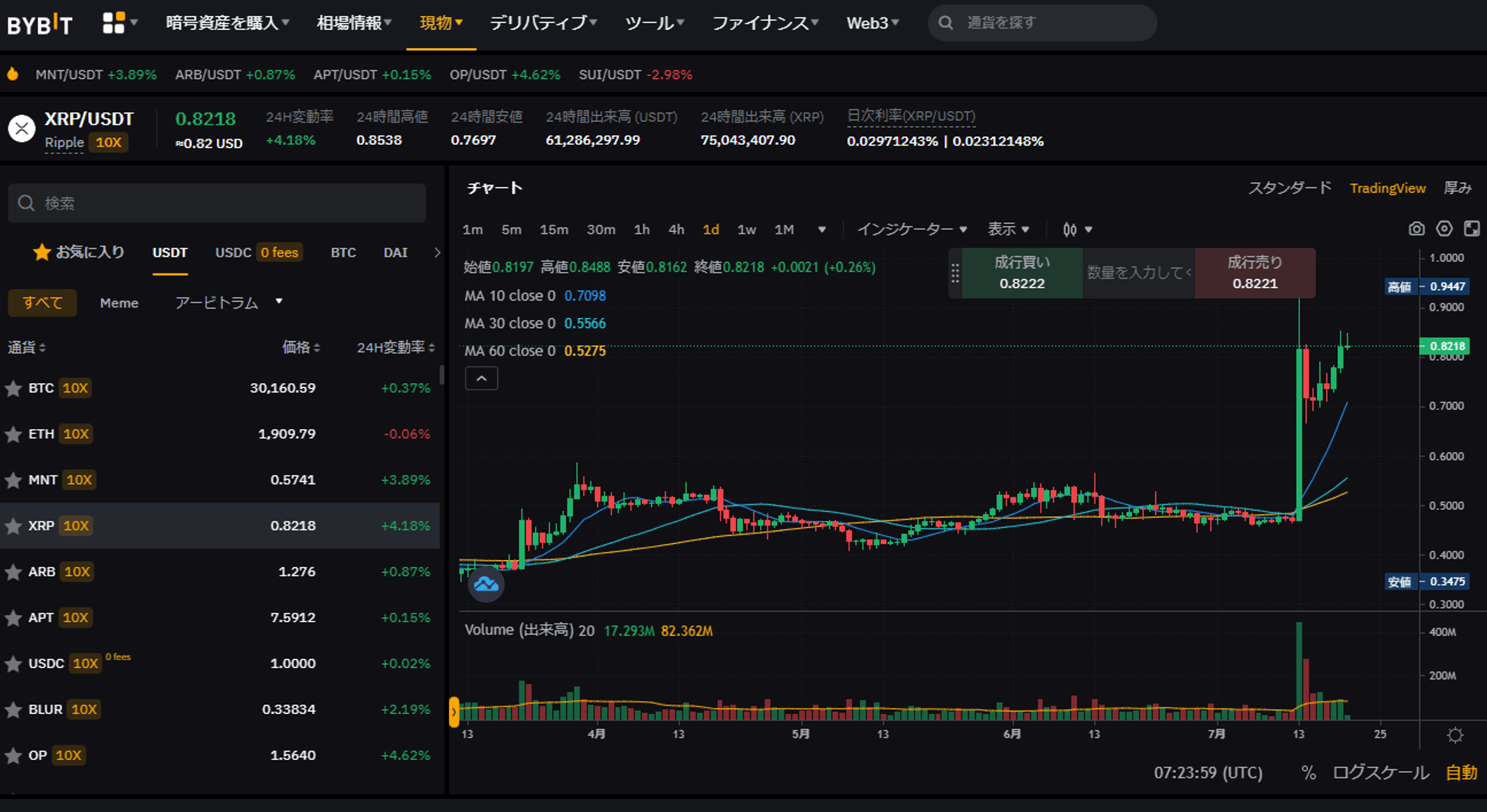Click the XRP coin logo icon
The image size is (1487, 812).
22,129
